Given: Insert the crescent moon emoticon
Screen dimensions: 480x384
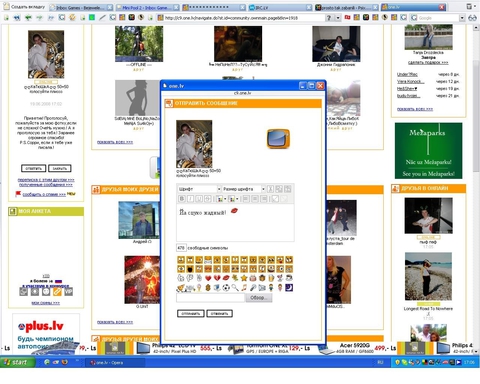Looking at the screenshot, I should pos(289,287).
